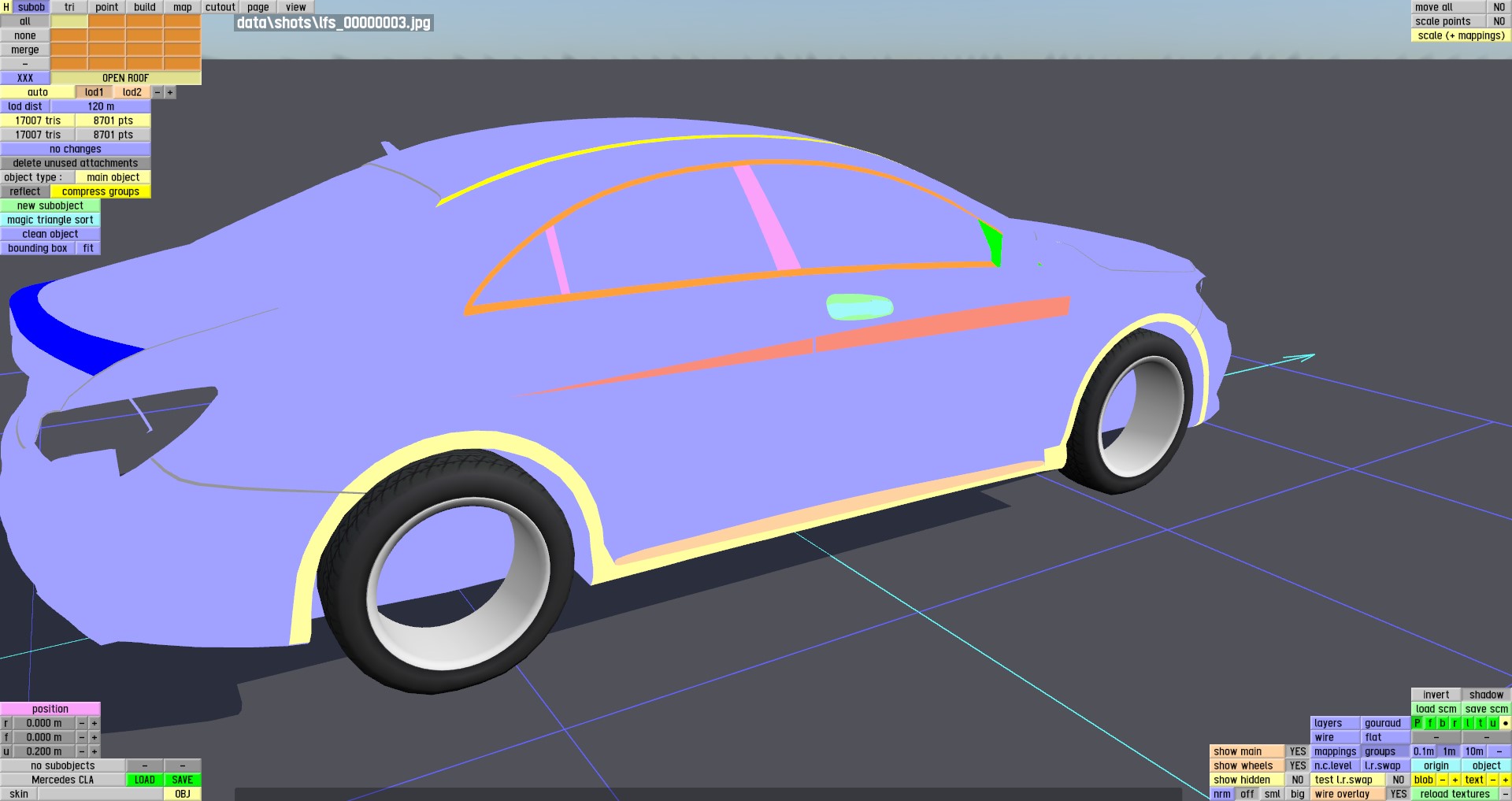Click the green LOAD button

145,780
